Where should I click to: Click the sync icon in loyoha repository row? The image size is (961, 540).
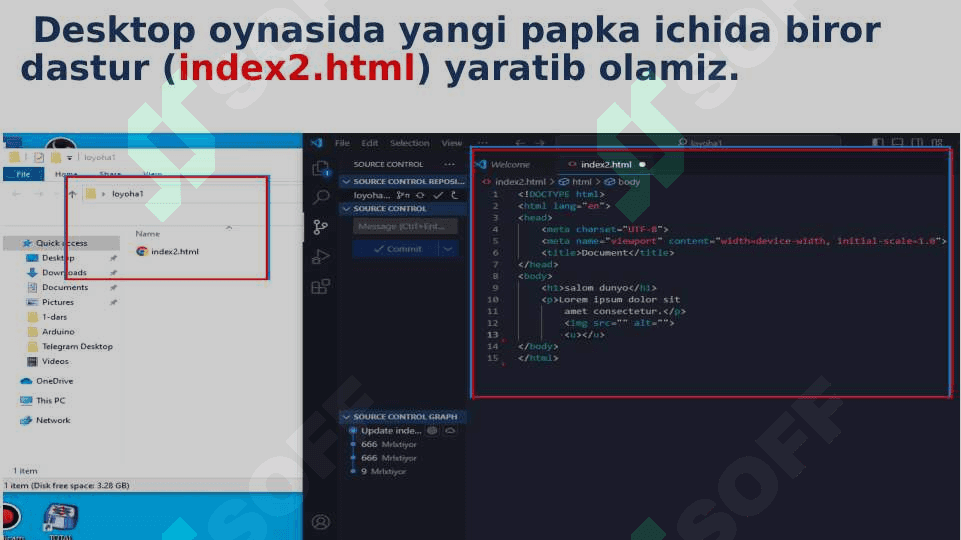tap(420, 195)
